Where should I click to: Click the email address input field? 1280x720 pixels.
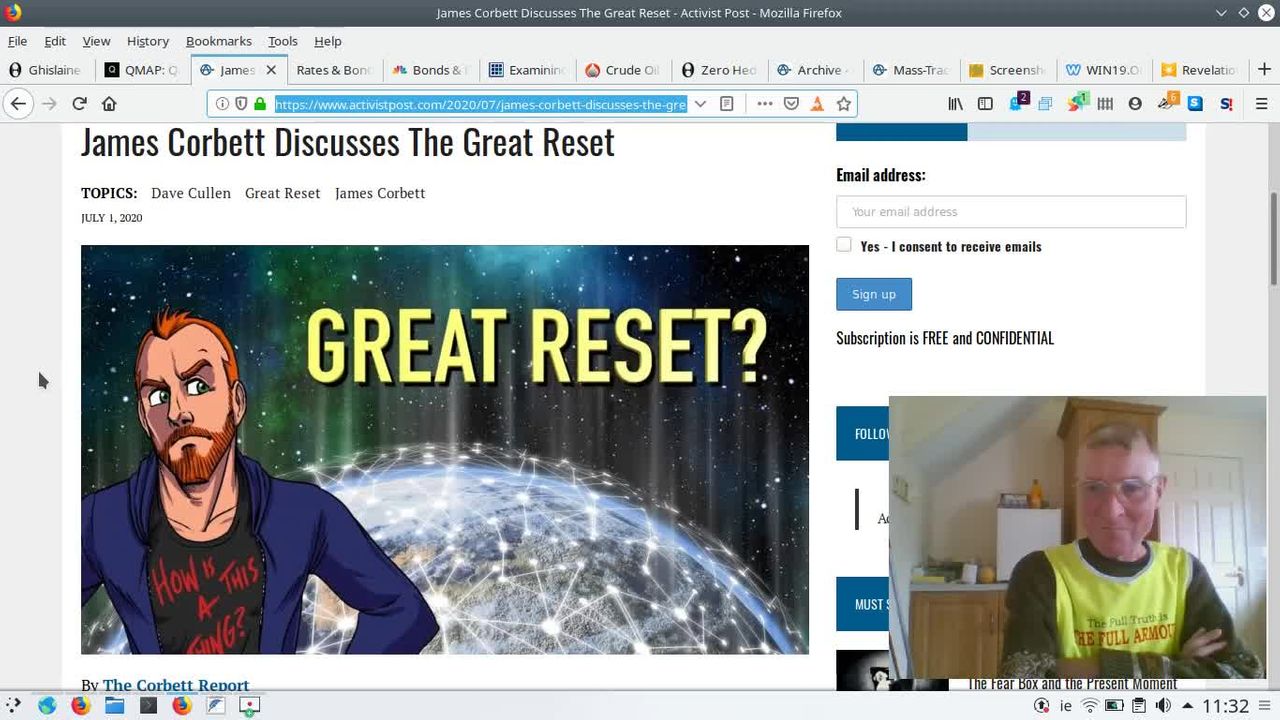[x=1010, y=212]
